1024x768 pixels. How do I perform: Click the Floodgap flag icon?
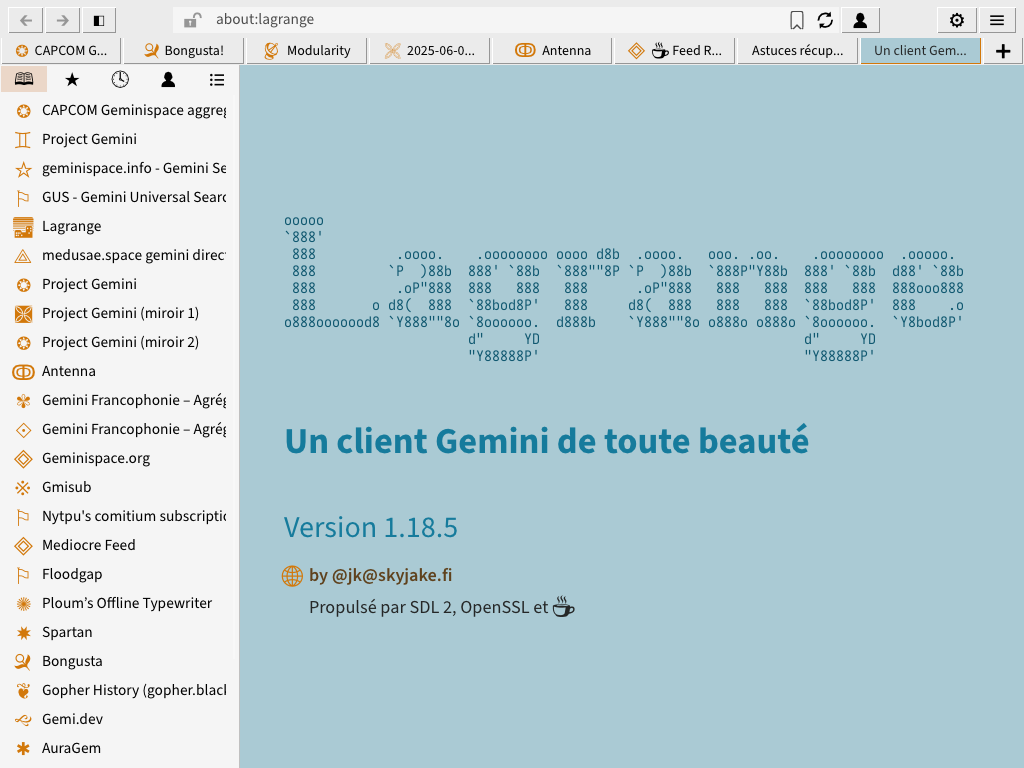click(24, 575)
